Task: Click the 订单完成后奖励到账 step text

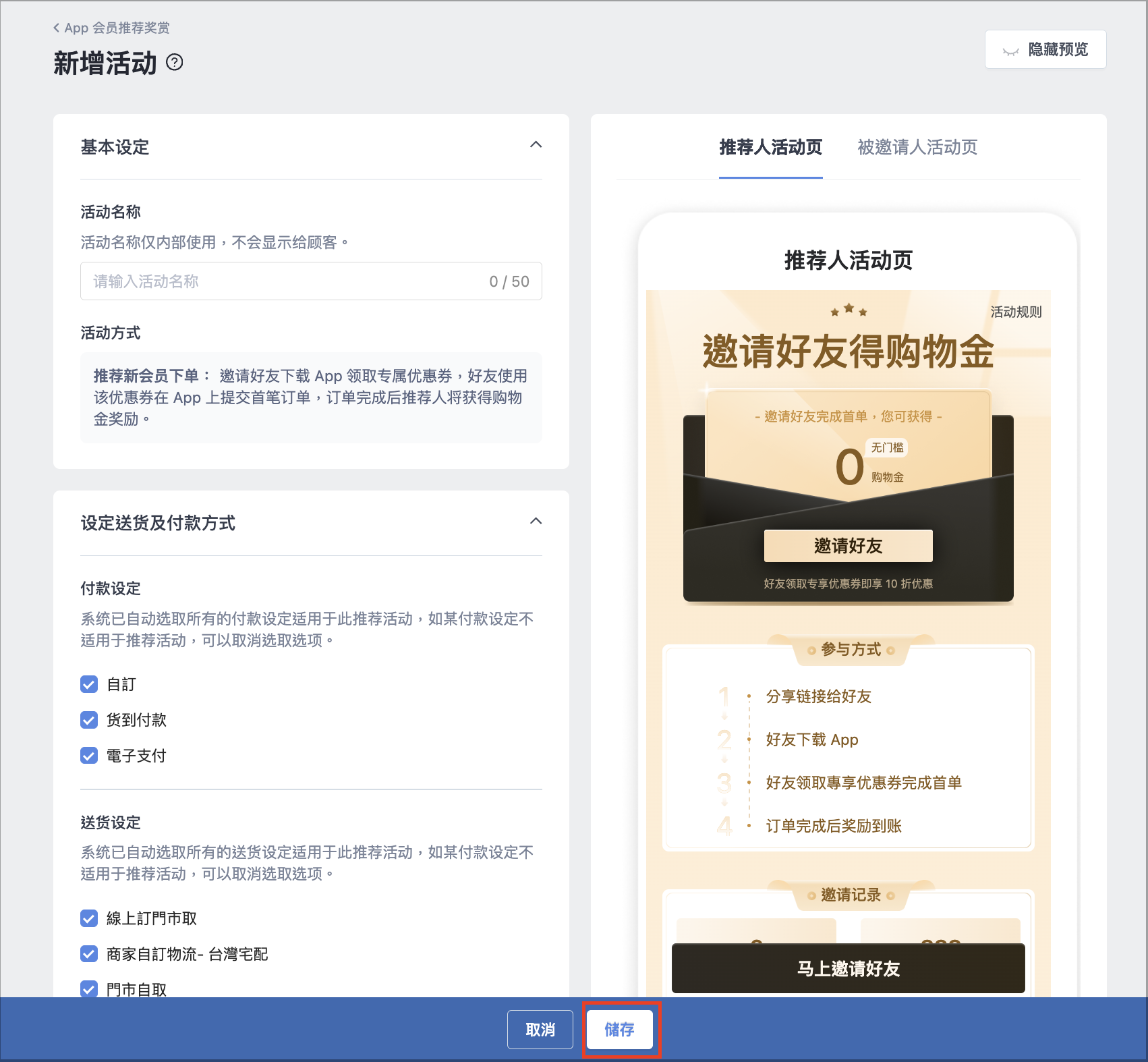Action: tap(834, 826)
